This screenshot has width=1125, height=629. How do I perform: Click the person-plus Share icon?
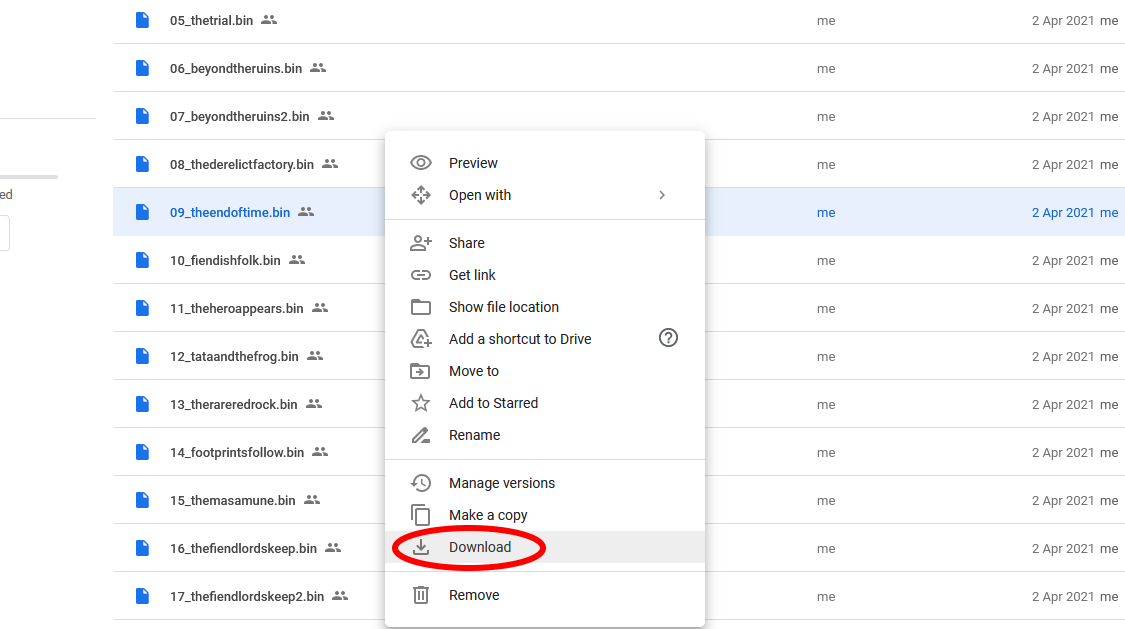click(x=421, y=243)
